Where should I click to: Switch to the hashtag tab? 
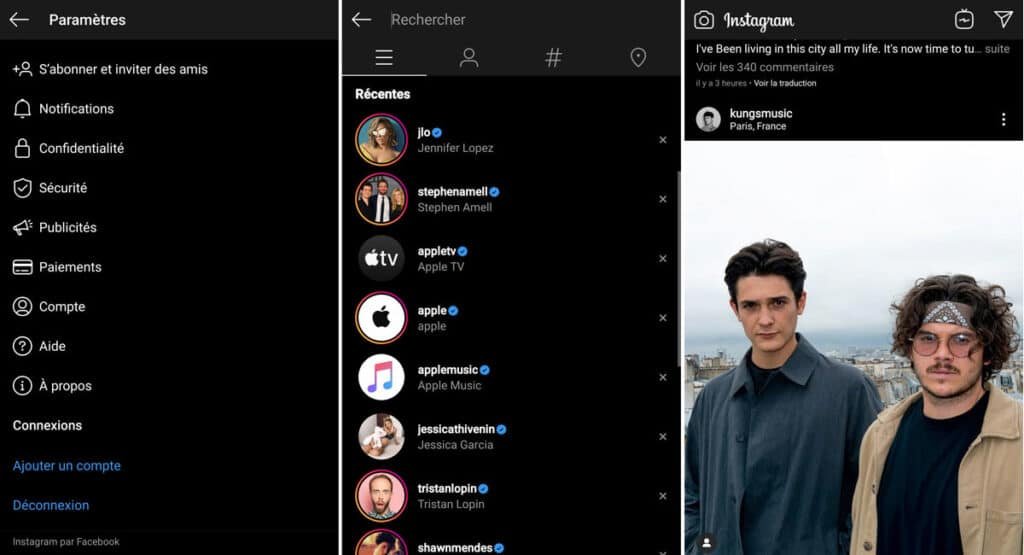point(553,57)
